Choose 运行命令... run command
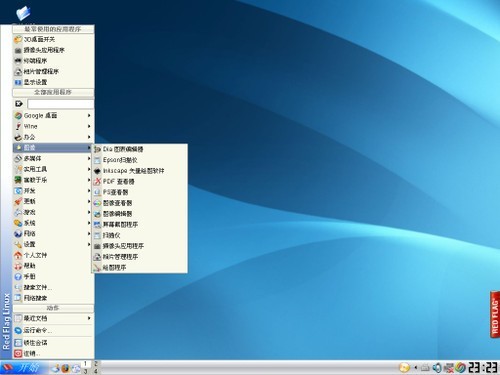 (53, 330)
